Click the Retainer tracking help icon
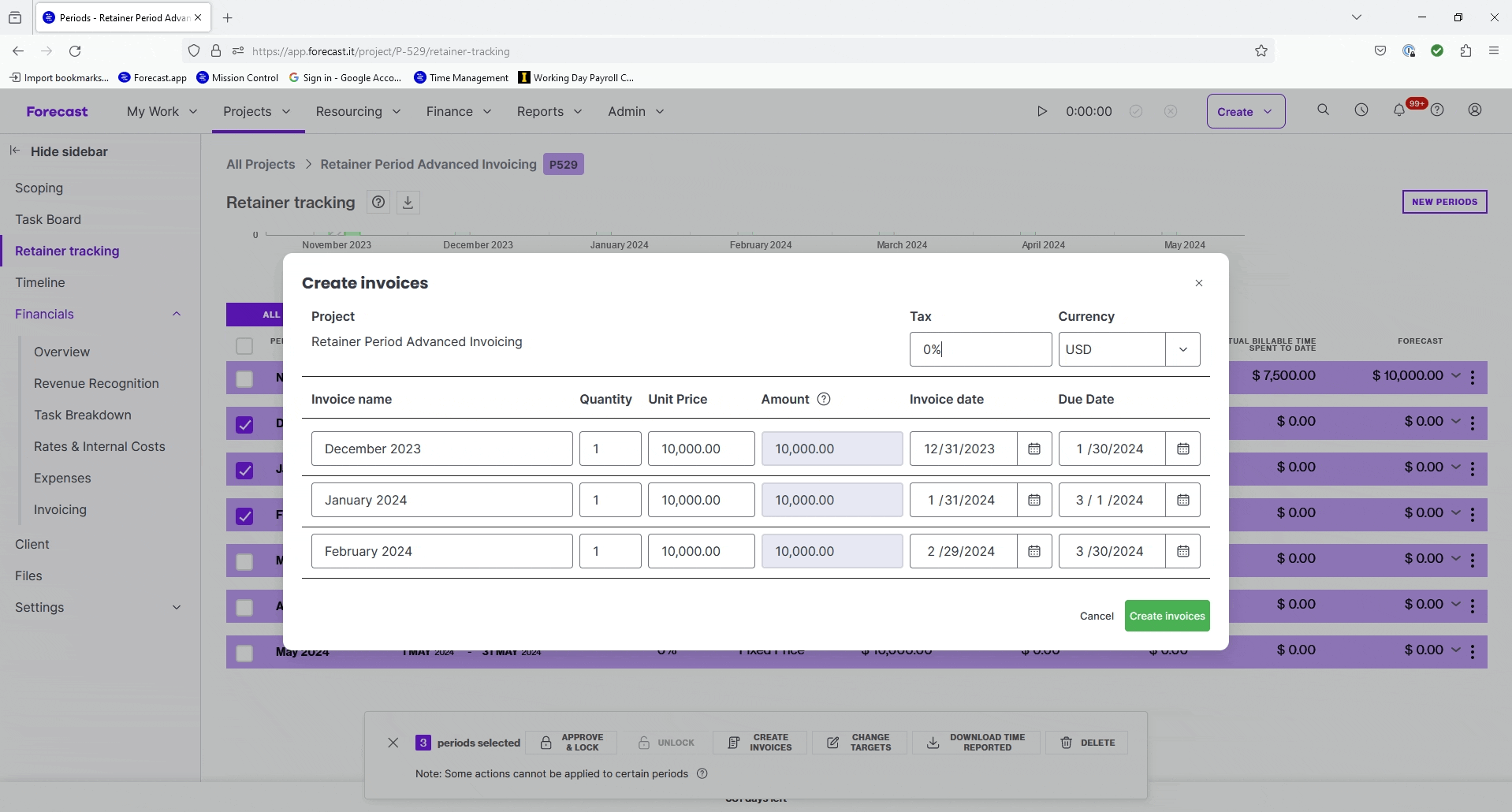 point(378,203)
